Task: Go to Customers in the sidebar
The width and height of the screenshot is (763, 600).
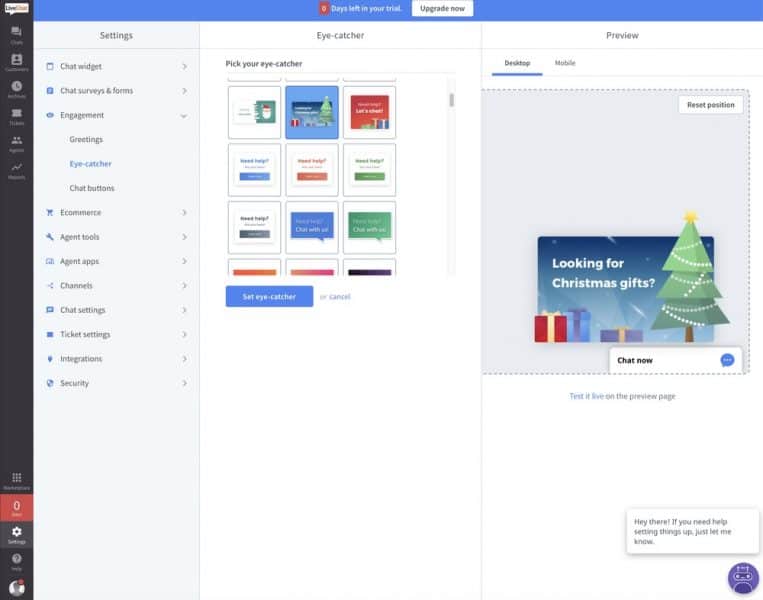Action: [16, 62]
